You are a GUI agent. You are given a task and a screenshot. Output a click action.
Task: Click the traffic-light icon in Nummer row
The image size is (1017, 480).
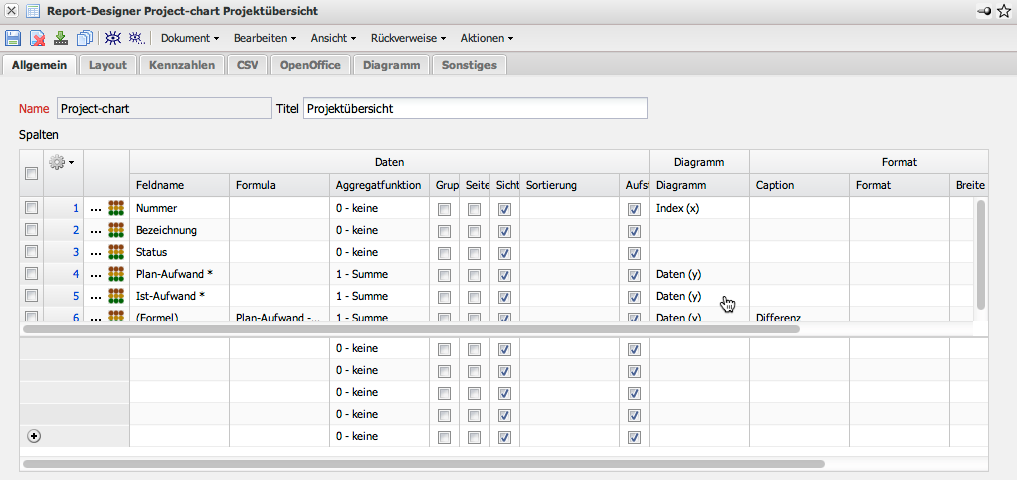(117, 208)
